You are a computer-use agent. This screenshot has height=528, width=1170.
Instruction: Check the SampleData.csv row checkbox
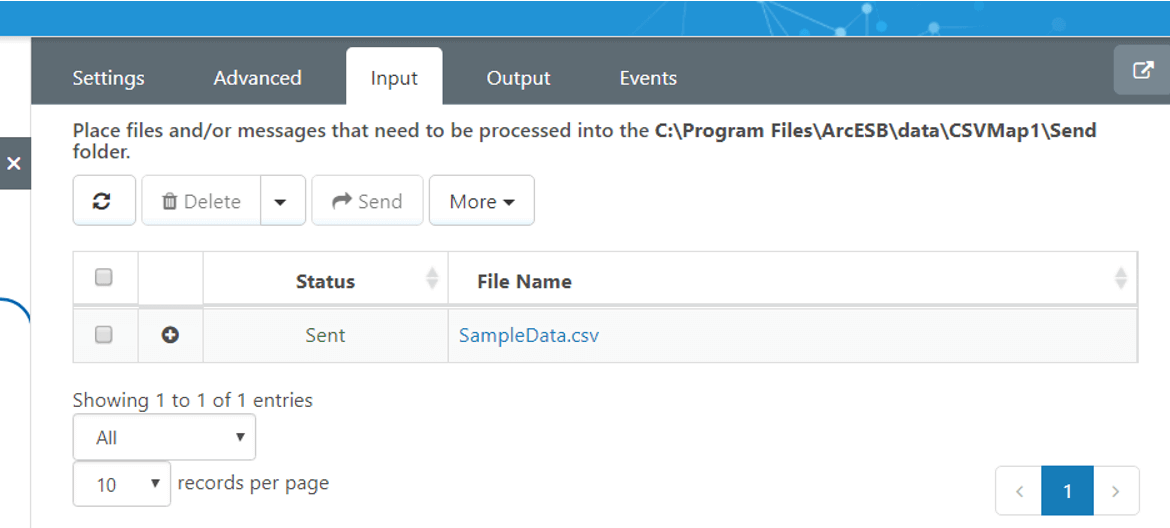[104, 335]
